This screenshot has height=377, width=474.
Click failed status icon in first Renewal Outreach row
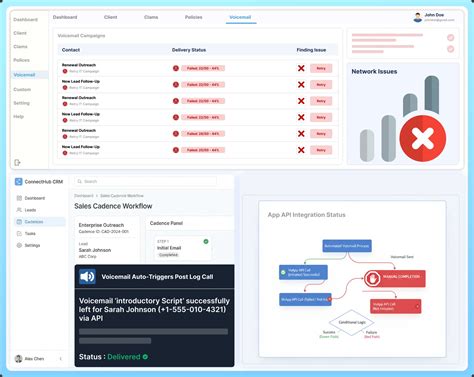(176, 68)
